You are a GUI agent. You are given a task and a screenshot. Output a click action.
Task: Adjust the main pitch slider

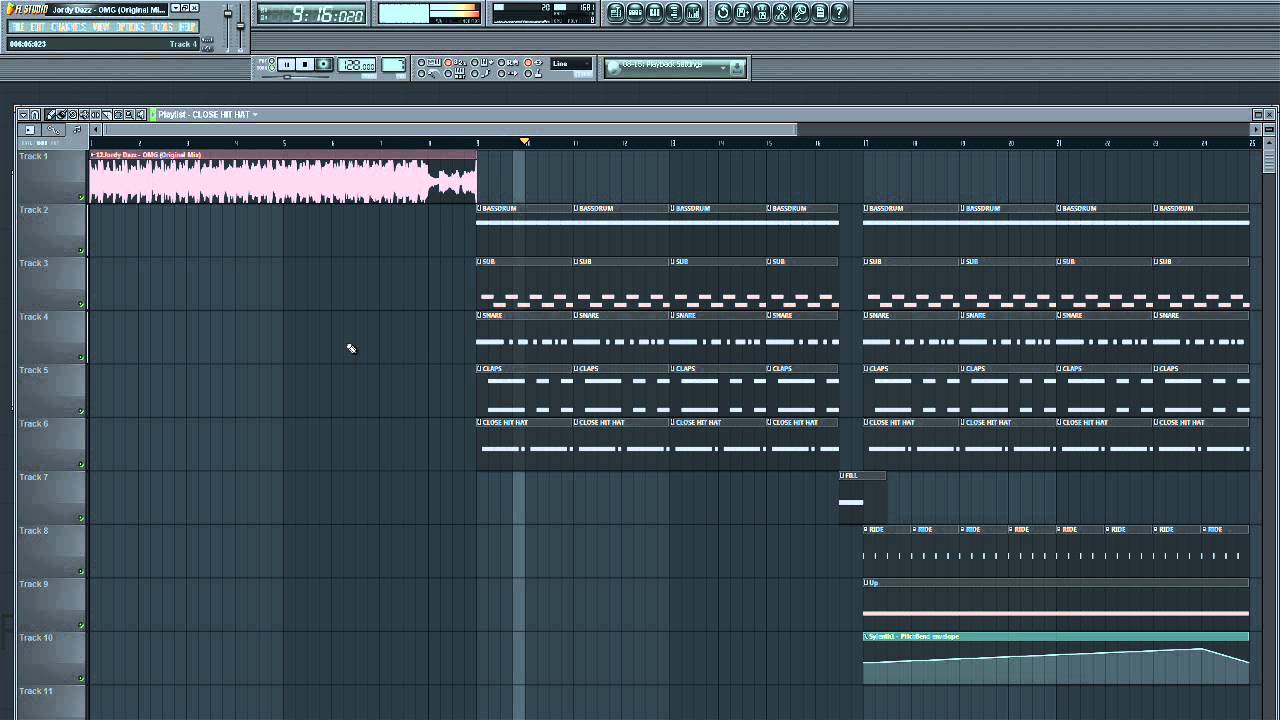[x=241, y=25]
